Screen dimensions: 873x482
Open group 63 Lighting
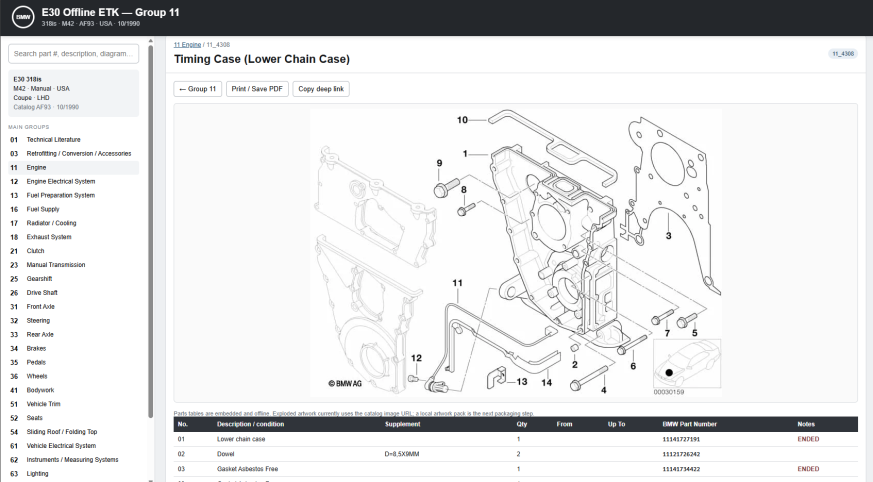point(73,474)
